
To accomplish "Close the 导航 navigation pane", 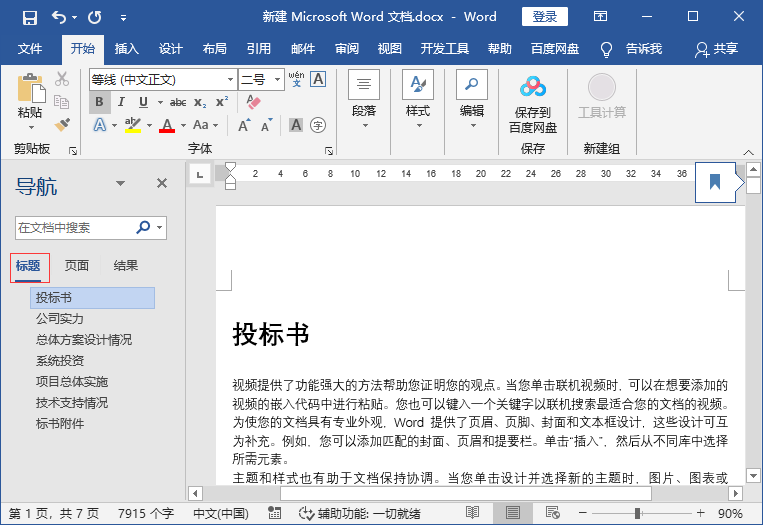I will pos(162,183).
